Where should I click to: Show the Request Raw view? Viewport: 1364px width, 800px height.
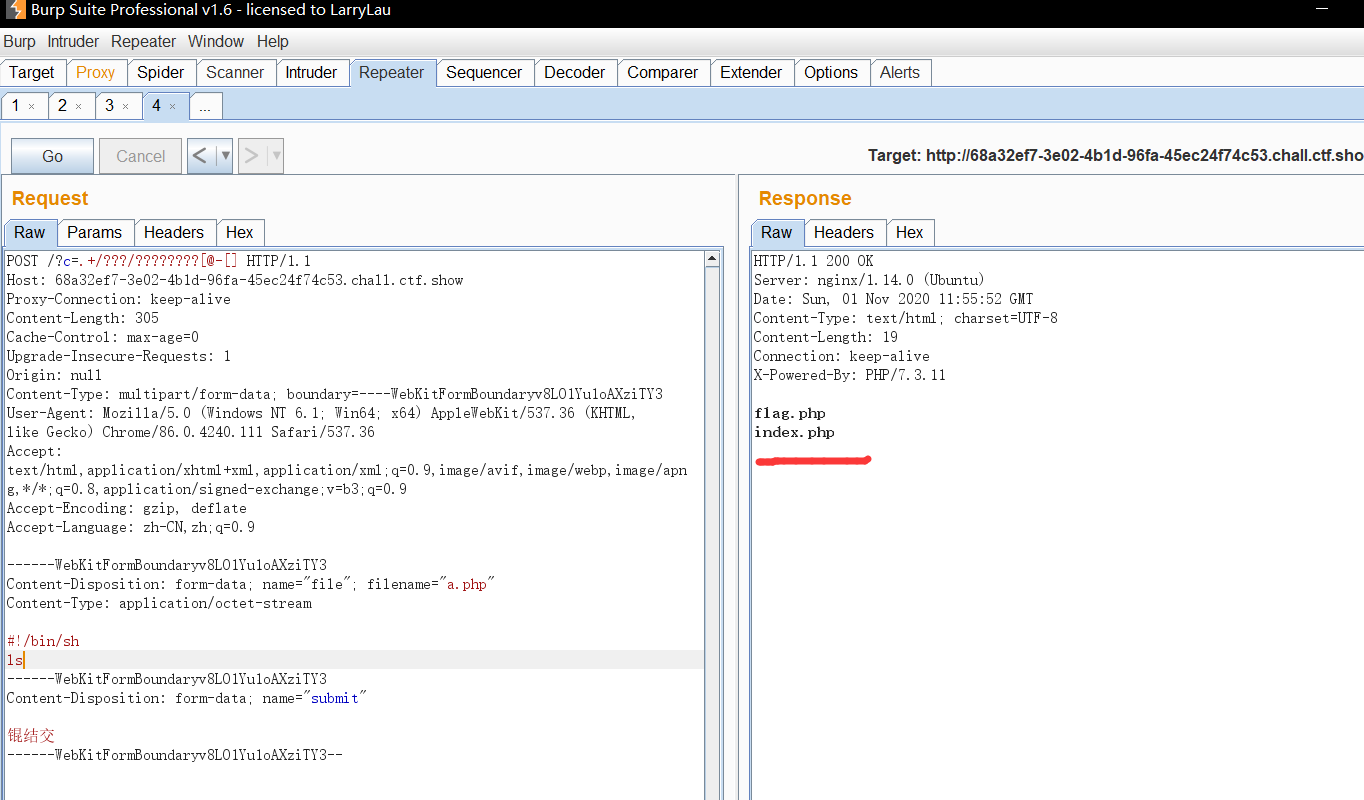click(30, 232)
